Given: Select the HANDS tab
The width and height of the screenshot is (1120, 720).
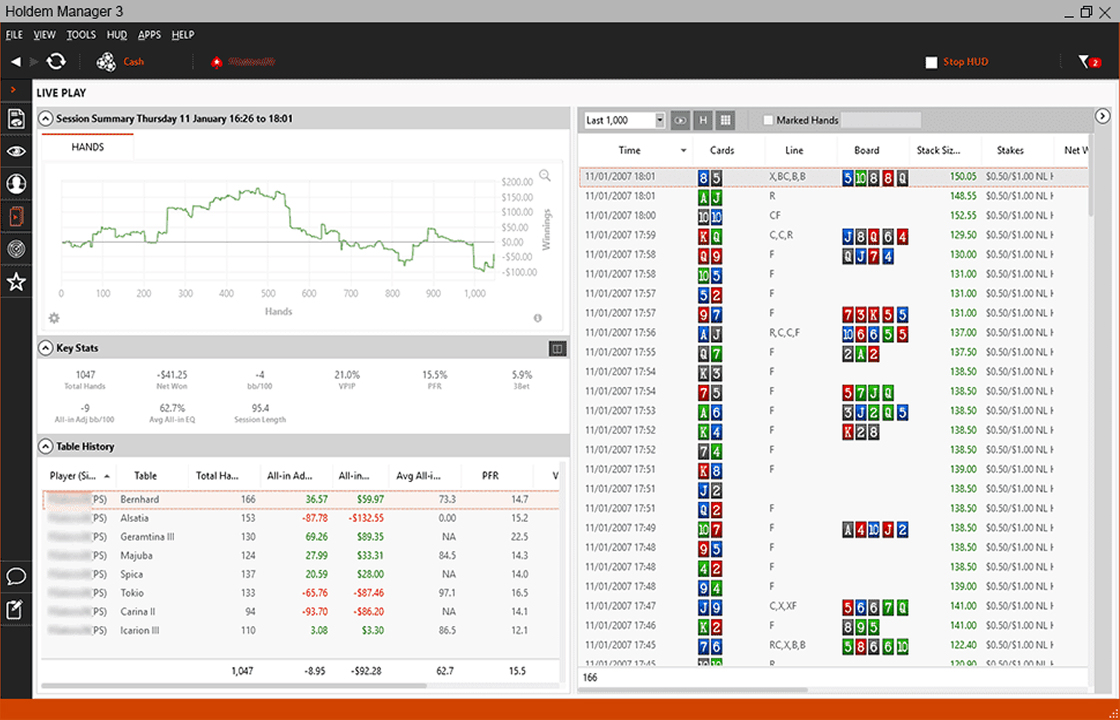Looking at the screenshot, I should [x=88, y=147].
